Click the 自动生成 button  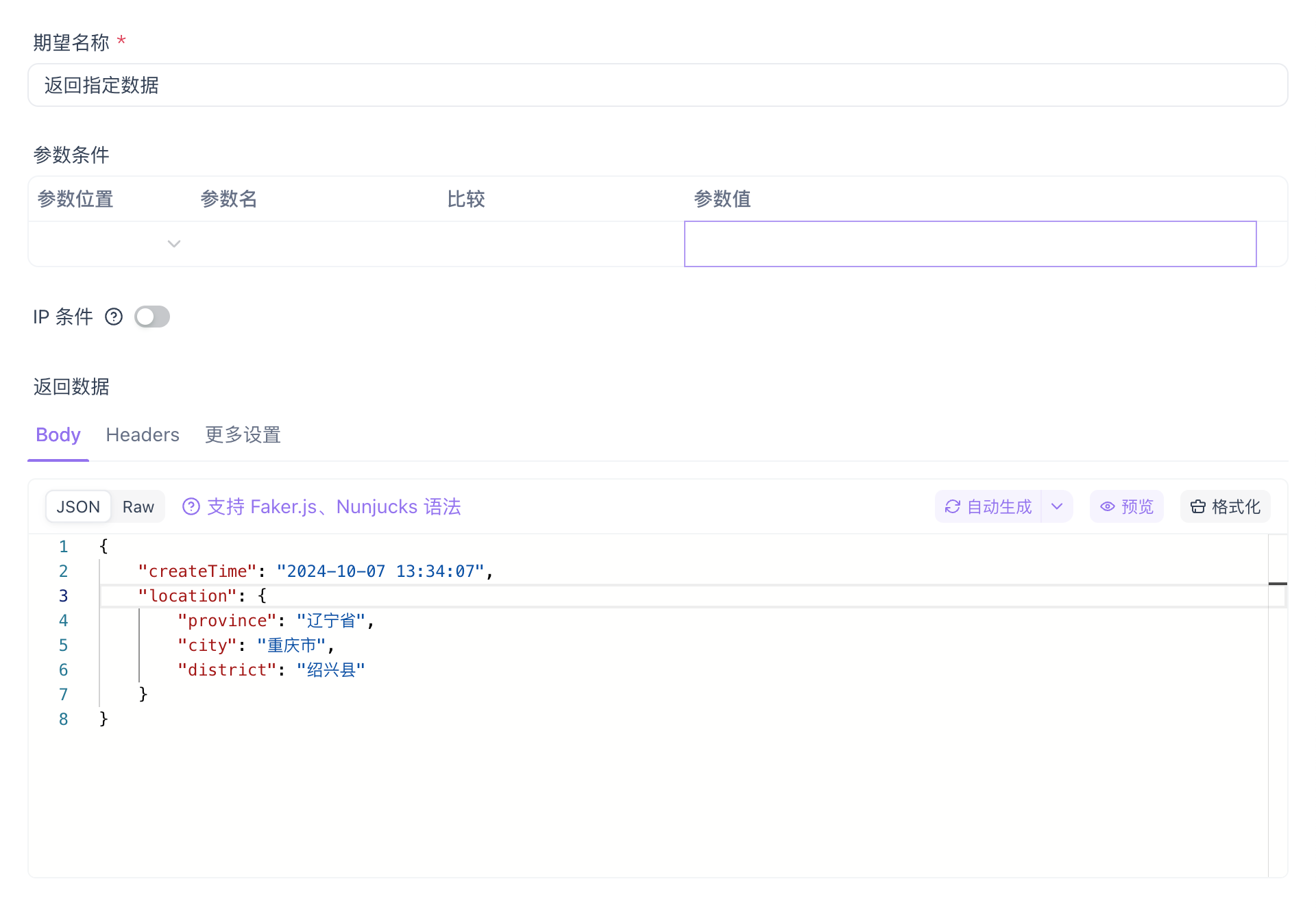click(x=988, y=506)
